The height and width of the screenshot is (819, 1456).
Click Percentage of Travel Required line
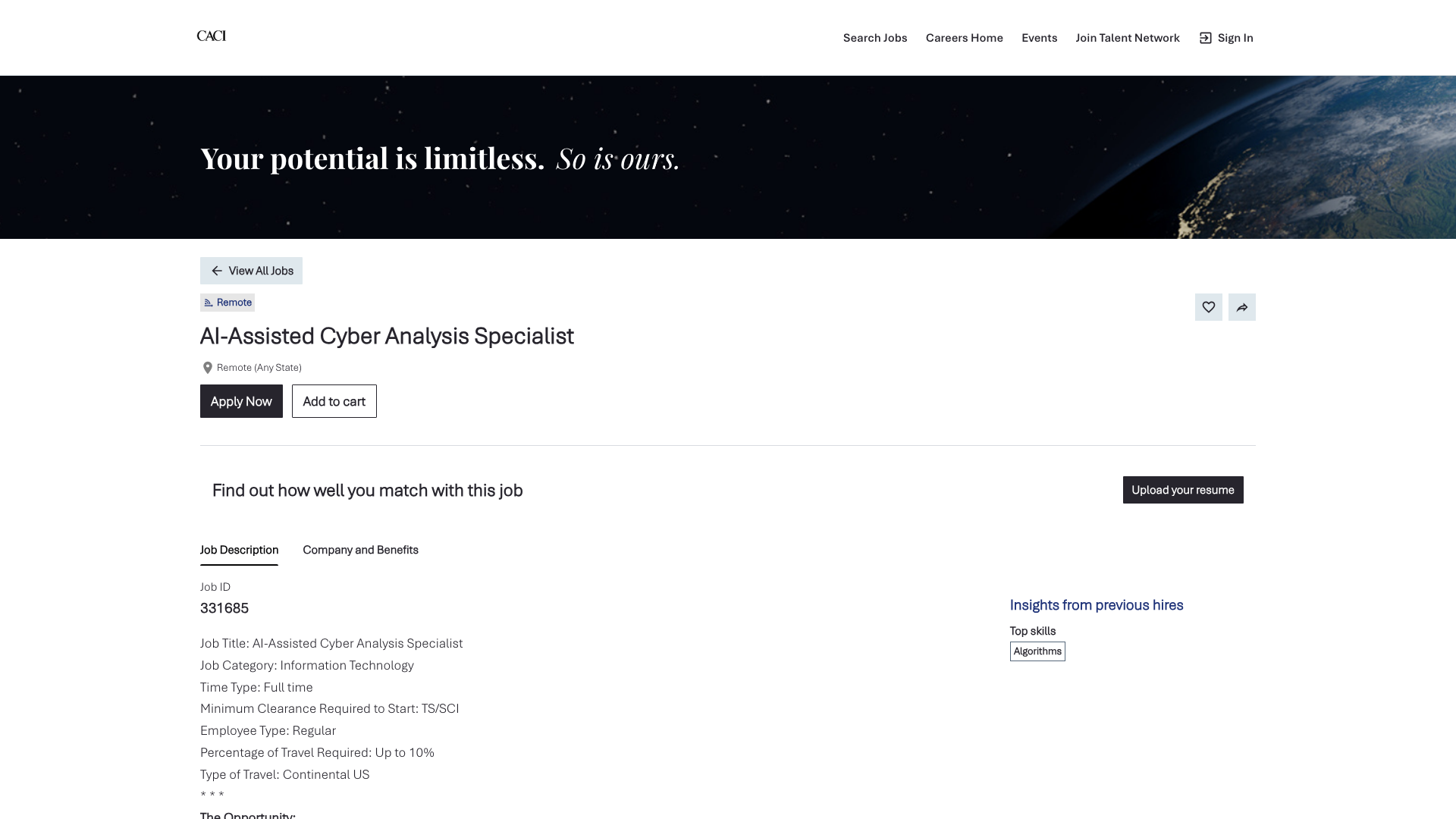317,752
